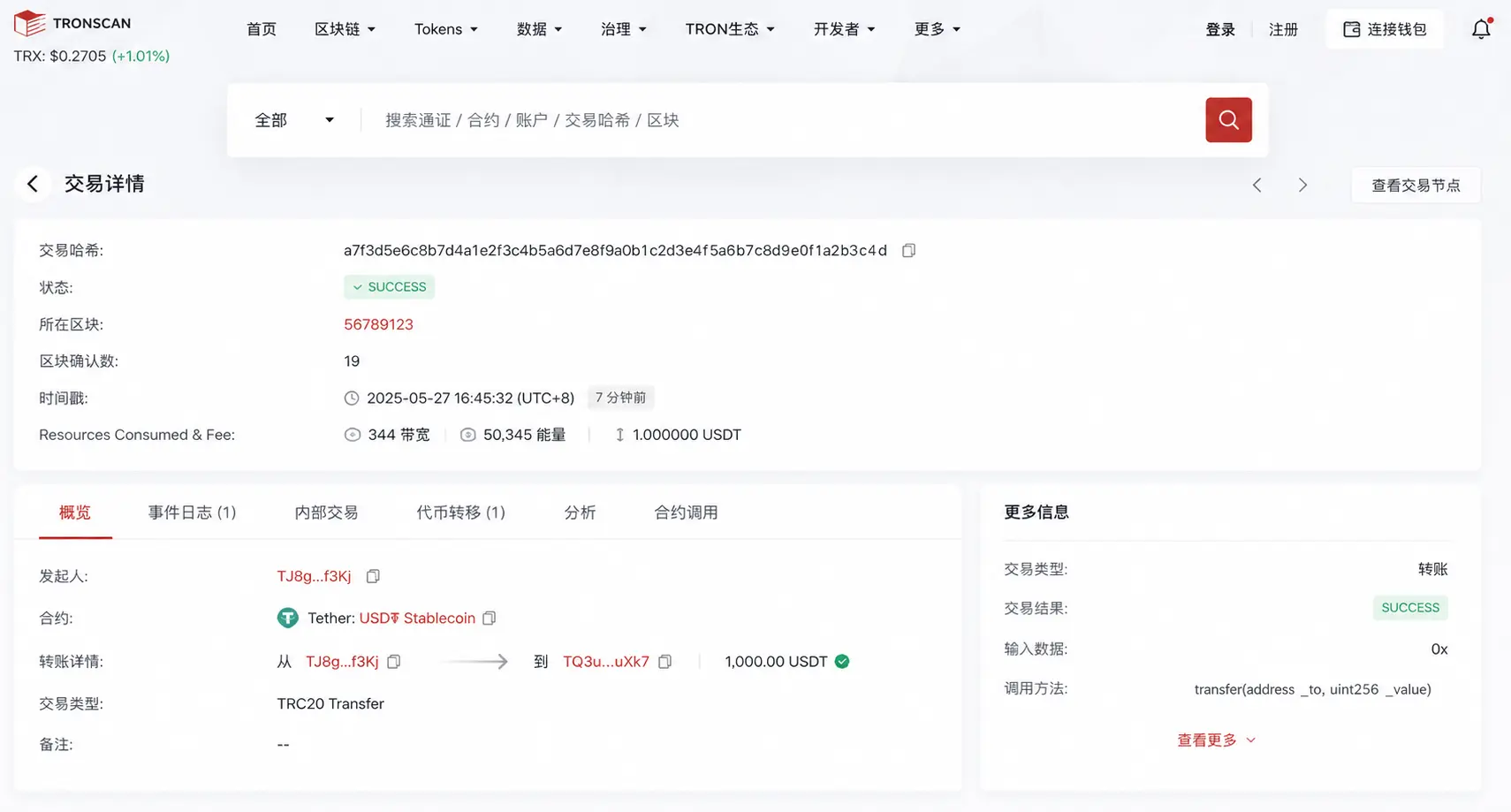Expand the 更多 menu
1511x812 pixels.
(938, 29)
